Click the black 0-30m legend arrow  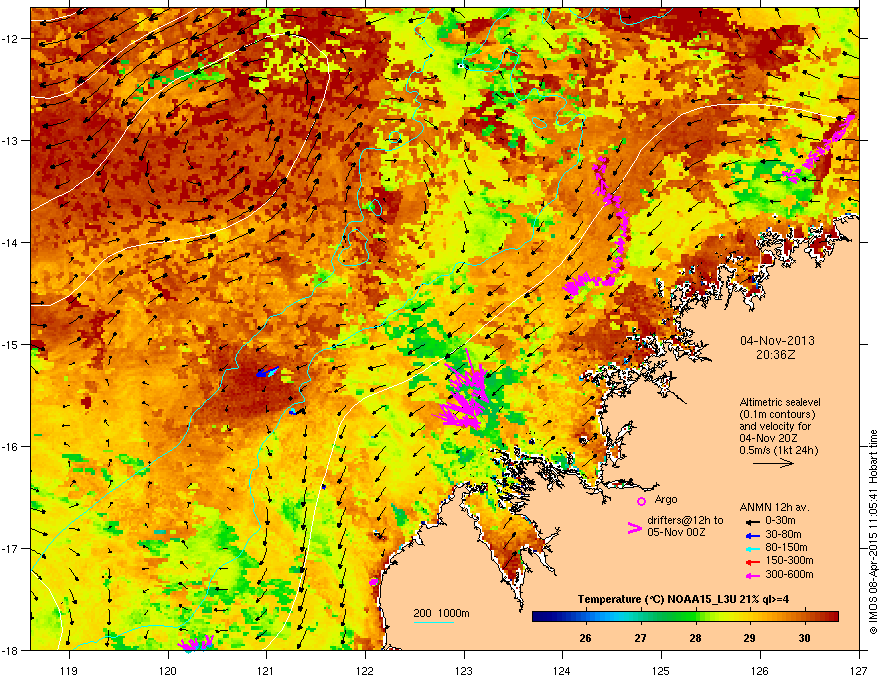[751, 522]
